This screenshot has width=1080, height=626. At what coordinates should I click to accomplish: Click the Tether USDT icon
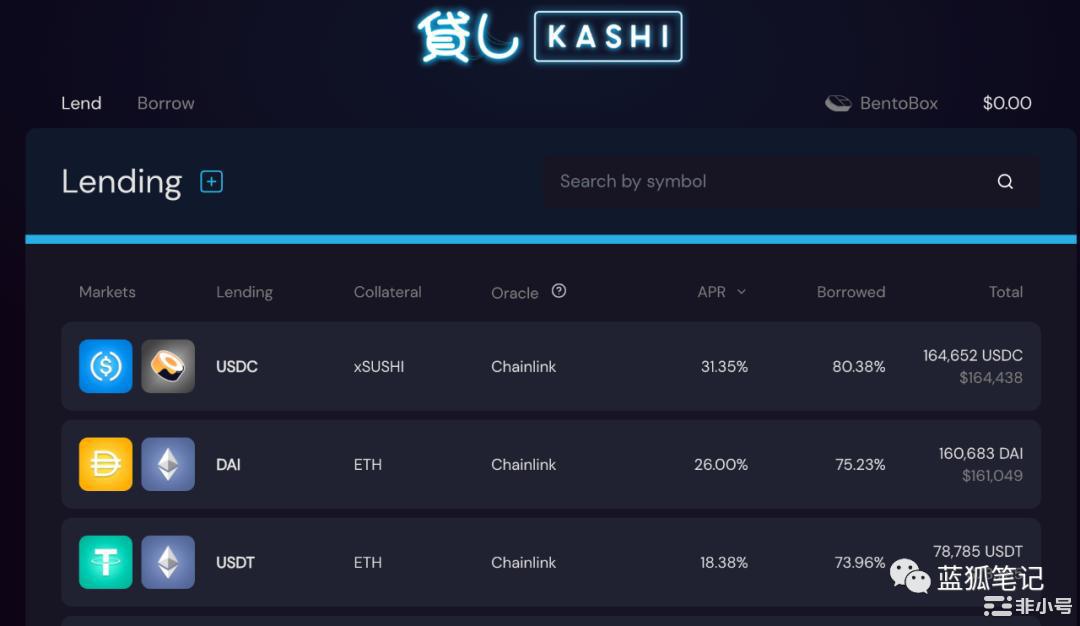coord(105,562)
